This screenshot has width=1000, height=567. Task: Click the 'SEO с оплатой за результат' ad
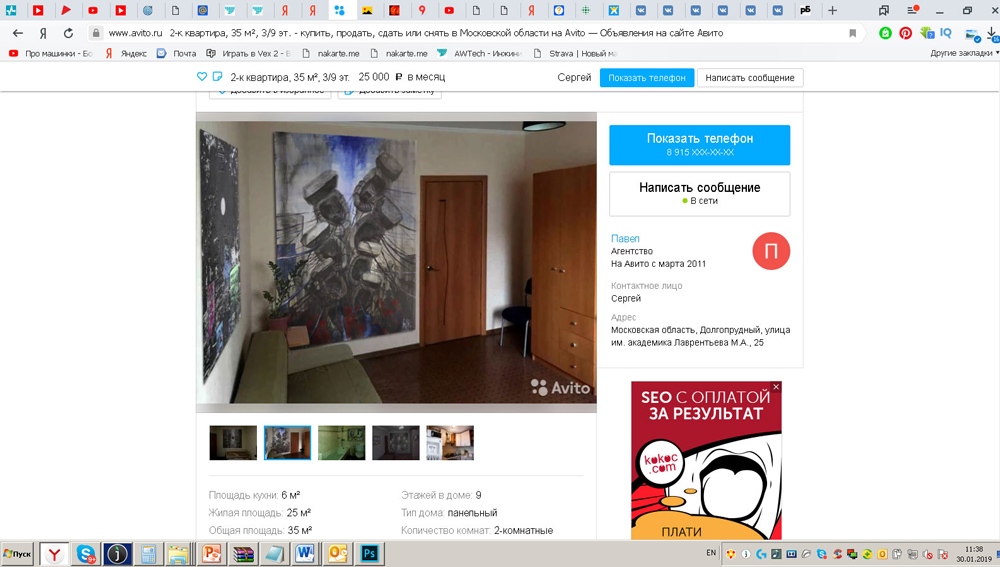(x=706, y=460)
